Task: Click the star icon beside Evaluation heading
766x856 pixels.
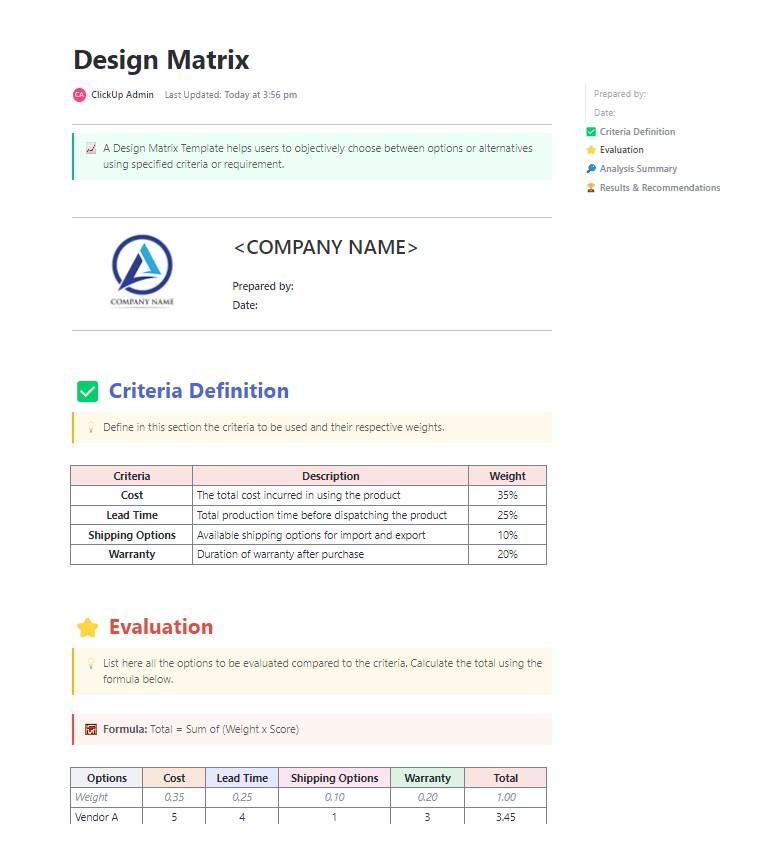Action: coord(87,628)
